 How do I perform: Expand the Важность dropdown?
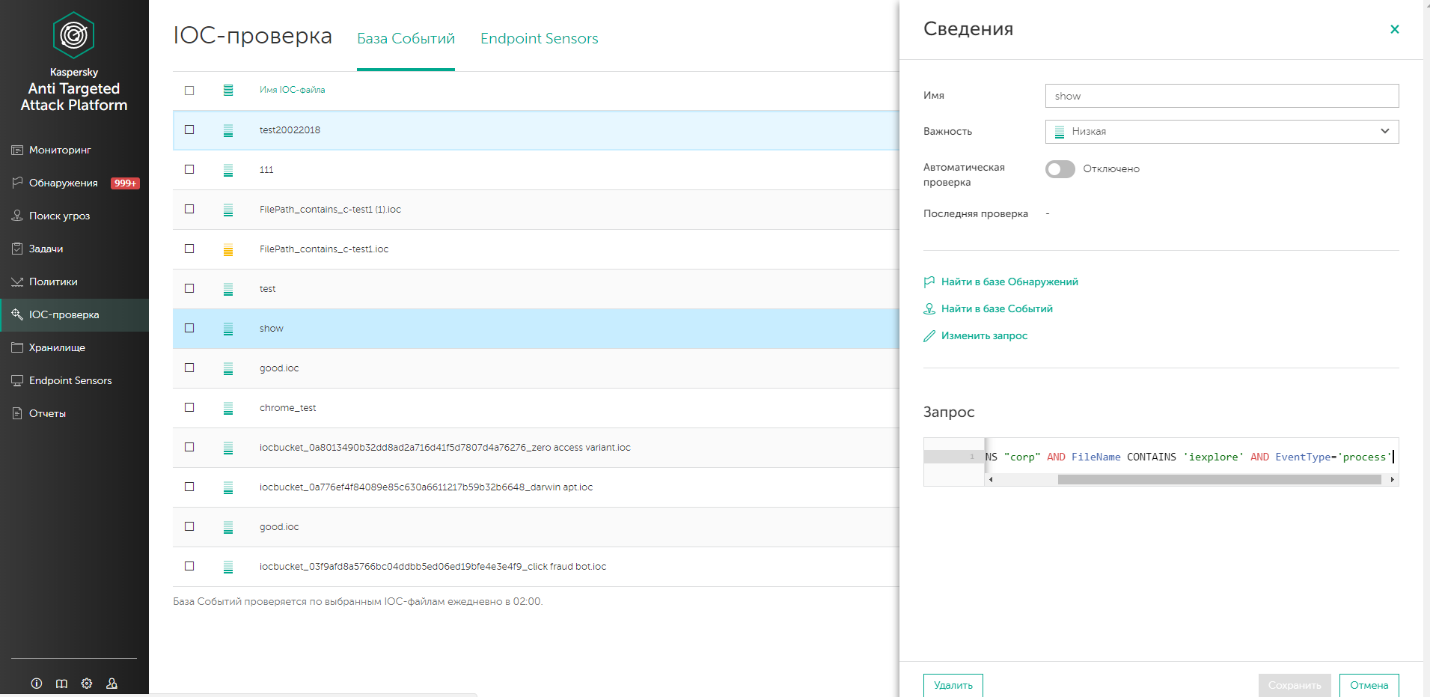click(1221, 131)
